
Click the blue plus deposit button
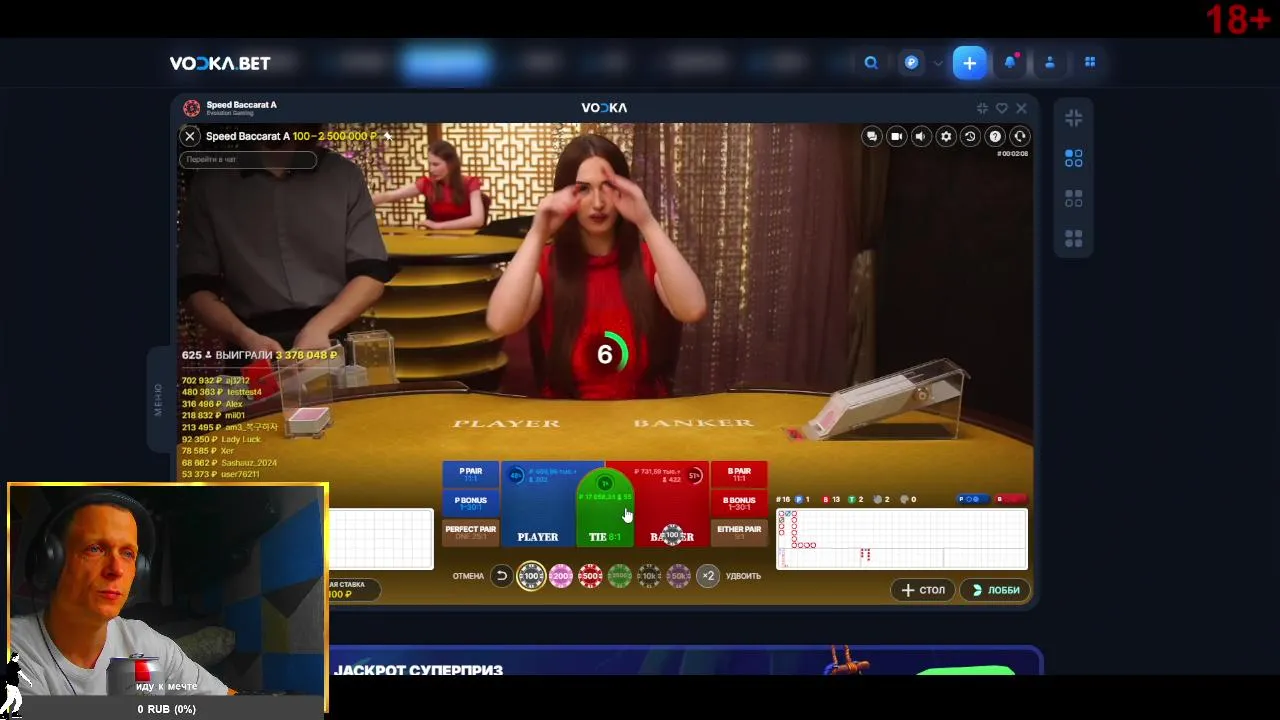tap(970, 63)
